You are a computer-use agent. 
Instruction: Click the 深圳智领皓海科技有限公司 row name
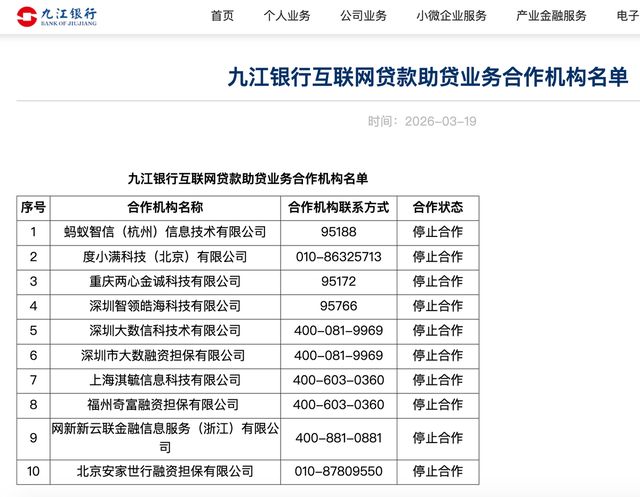tap(165, 306)
